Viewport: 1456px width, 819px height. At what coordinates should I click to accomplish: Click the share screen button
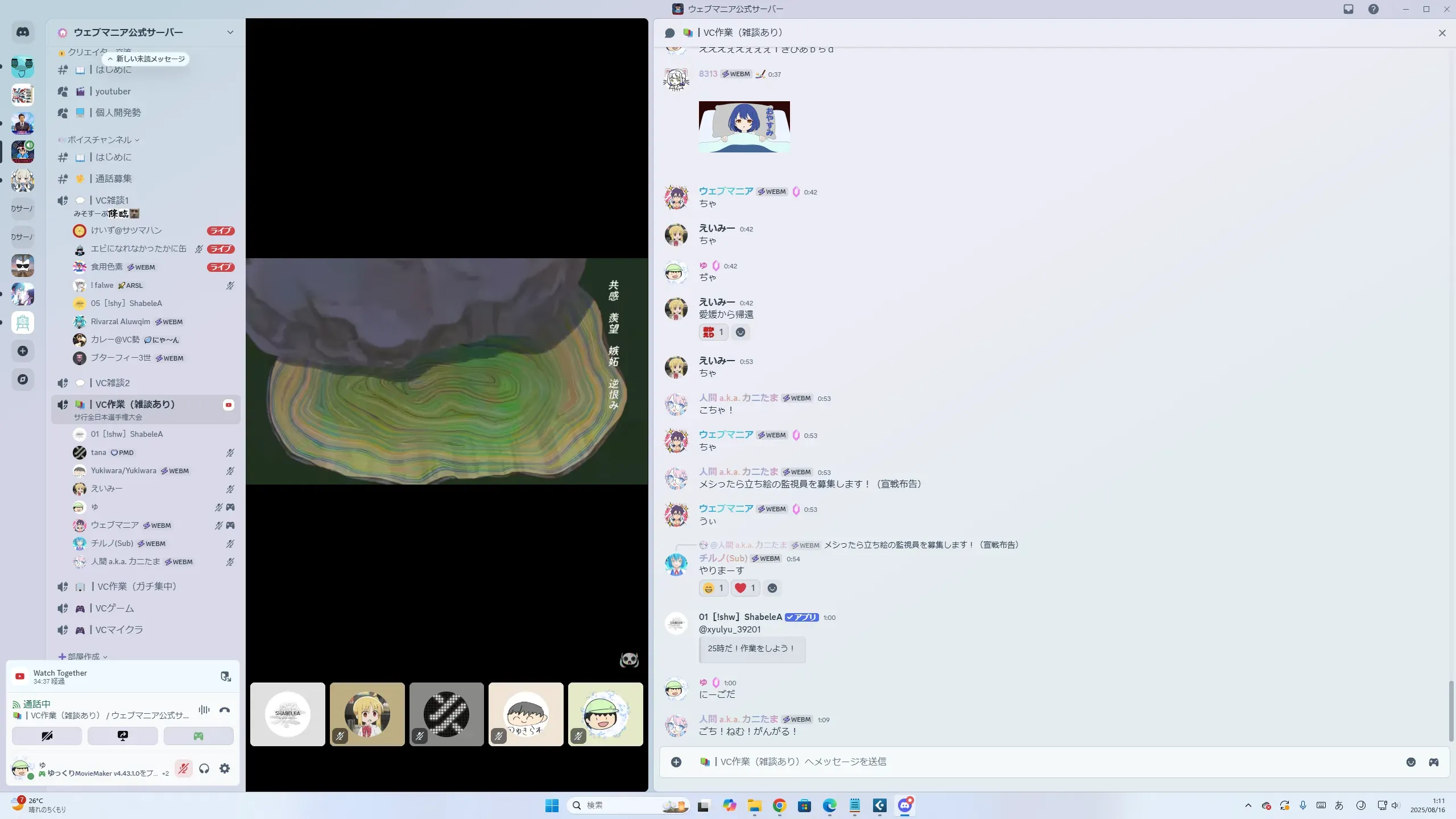[122, 736]
